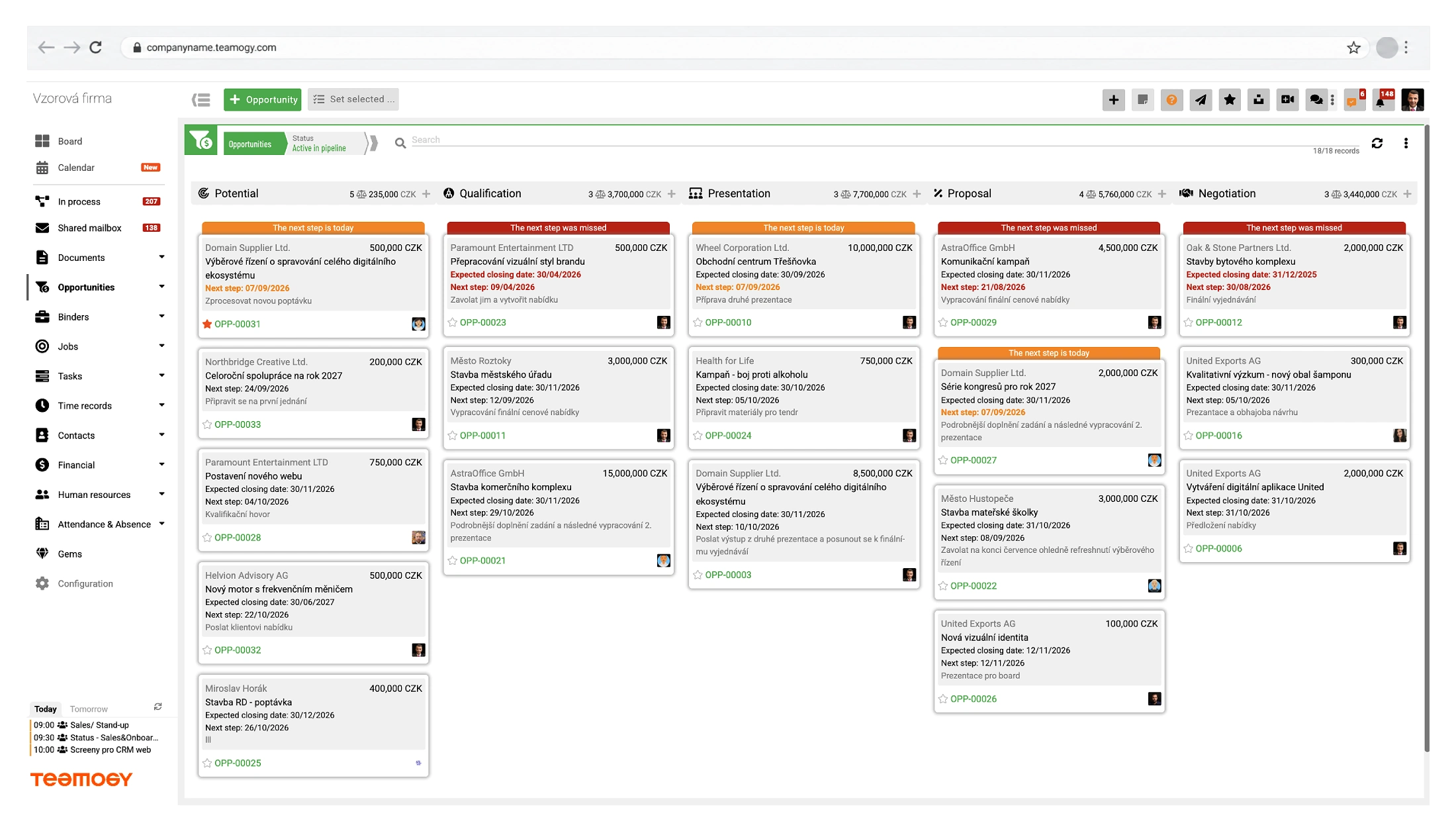Click the sticky note icon in toolbar
The height and width of the screenshot is (831, 1456).
1143,100
